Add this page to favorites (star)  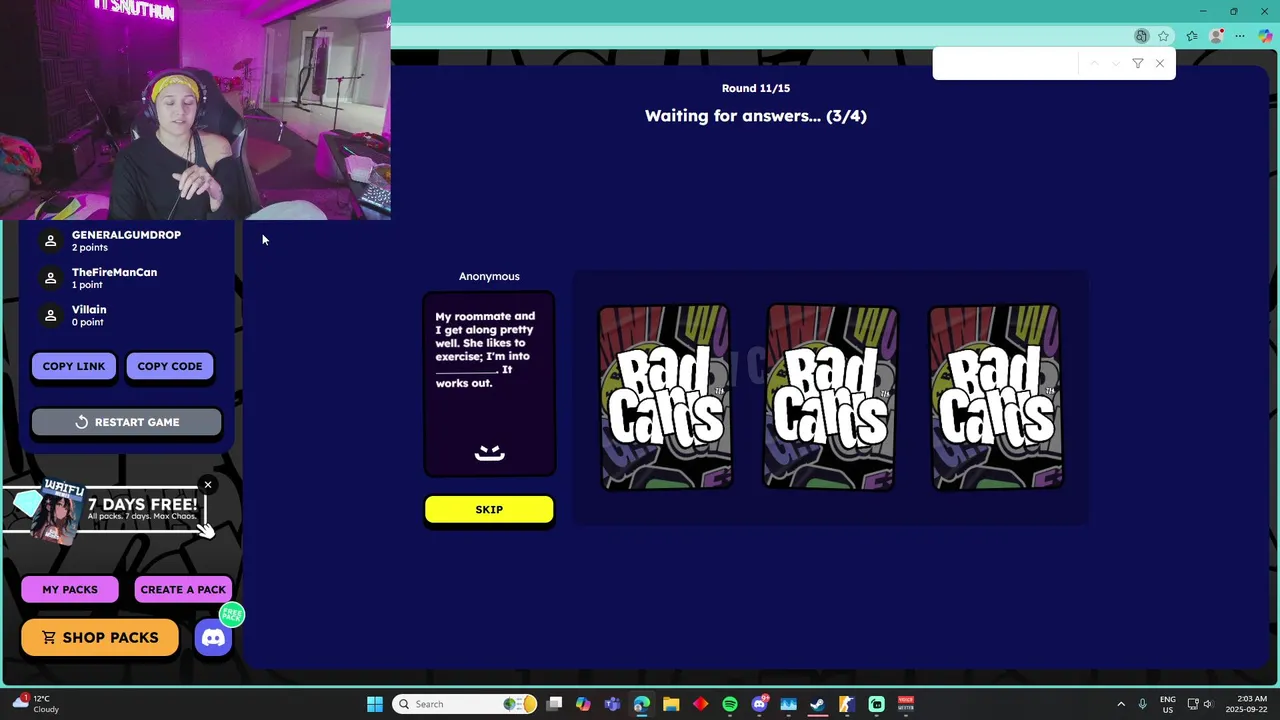(1163, 36)
